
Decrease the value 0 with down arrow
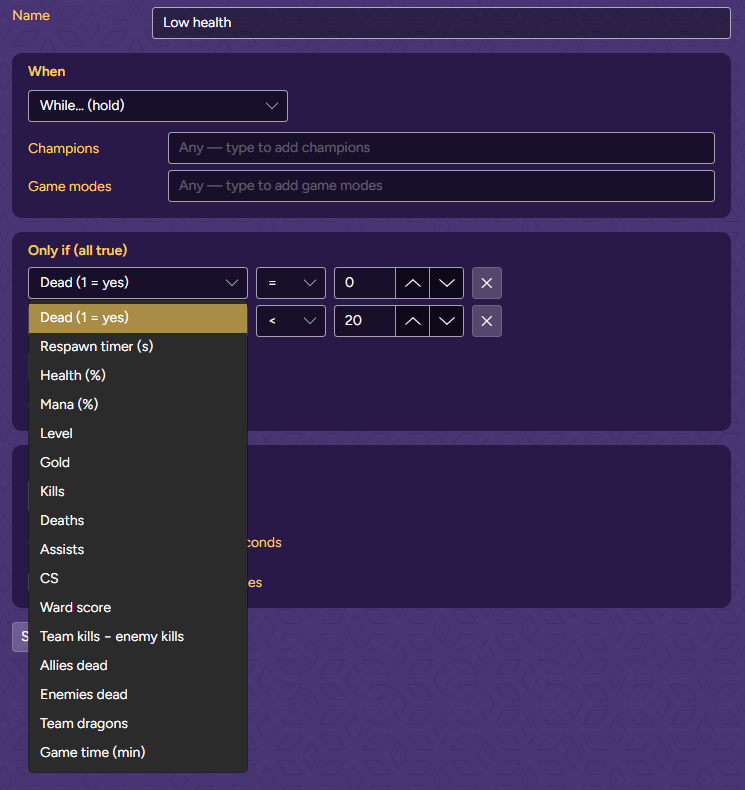tap(446, 283)
